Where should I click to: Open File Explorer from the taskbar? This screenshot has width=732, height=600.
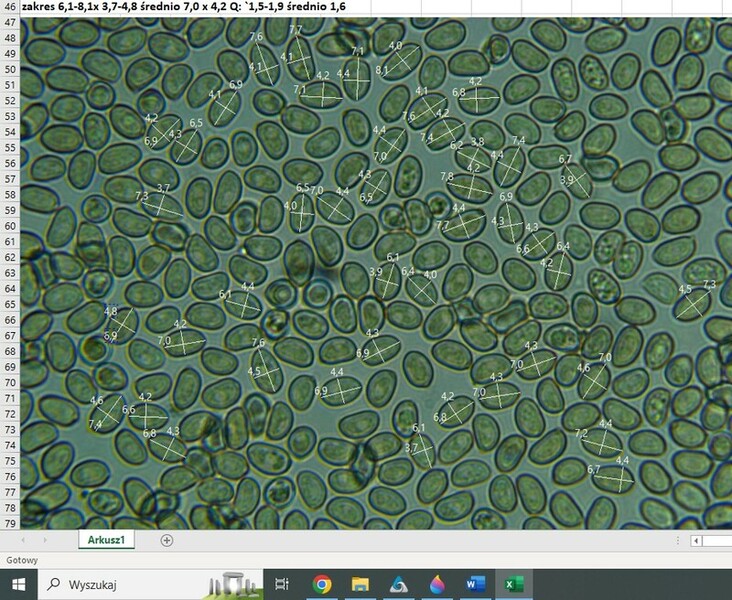360,584
